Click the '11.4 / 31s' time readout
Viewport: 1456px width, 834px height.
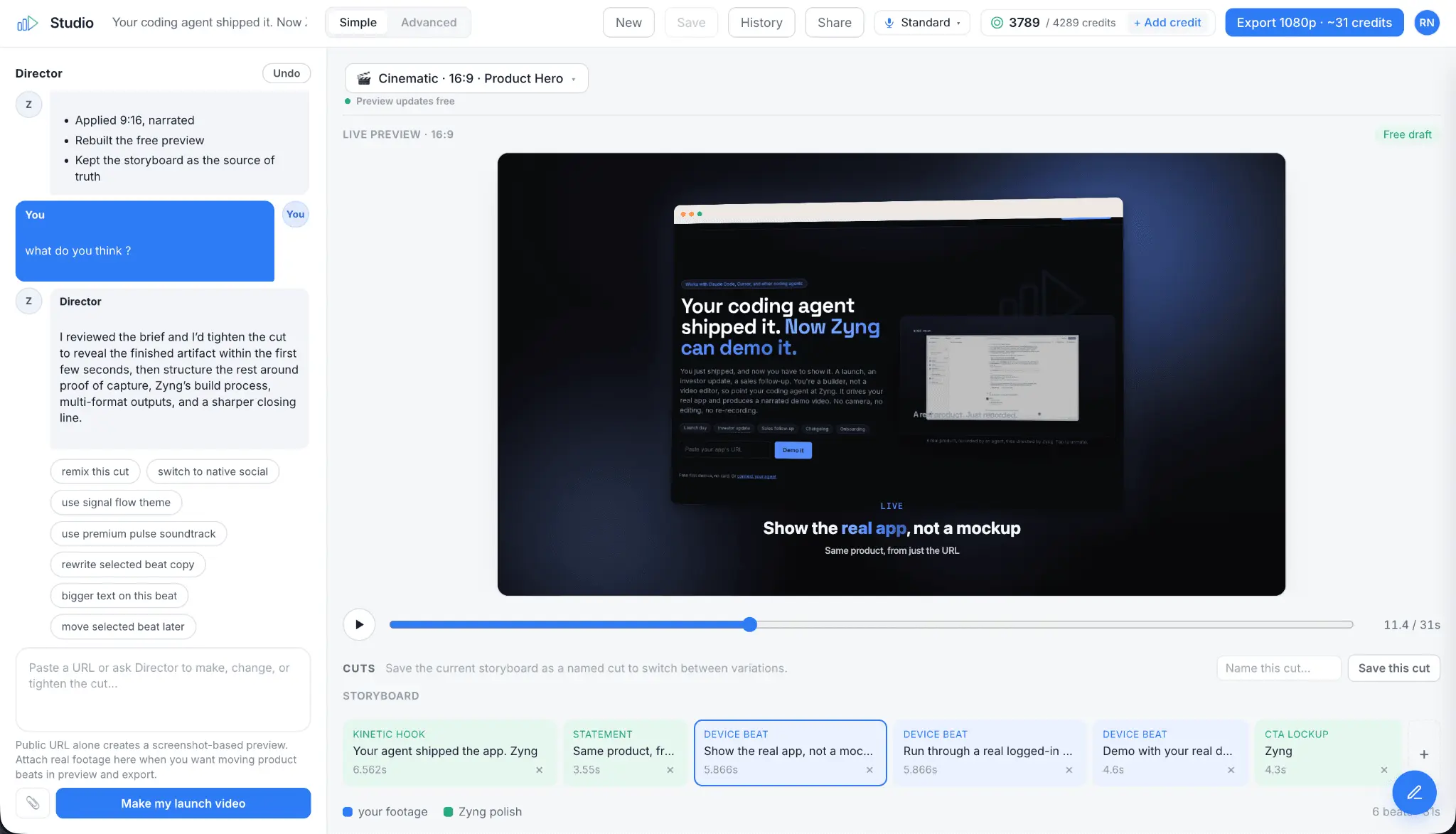coord(1412,625)
